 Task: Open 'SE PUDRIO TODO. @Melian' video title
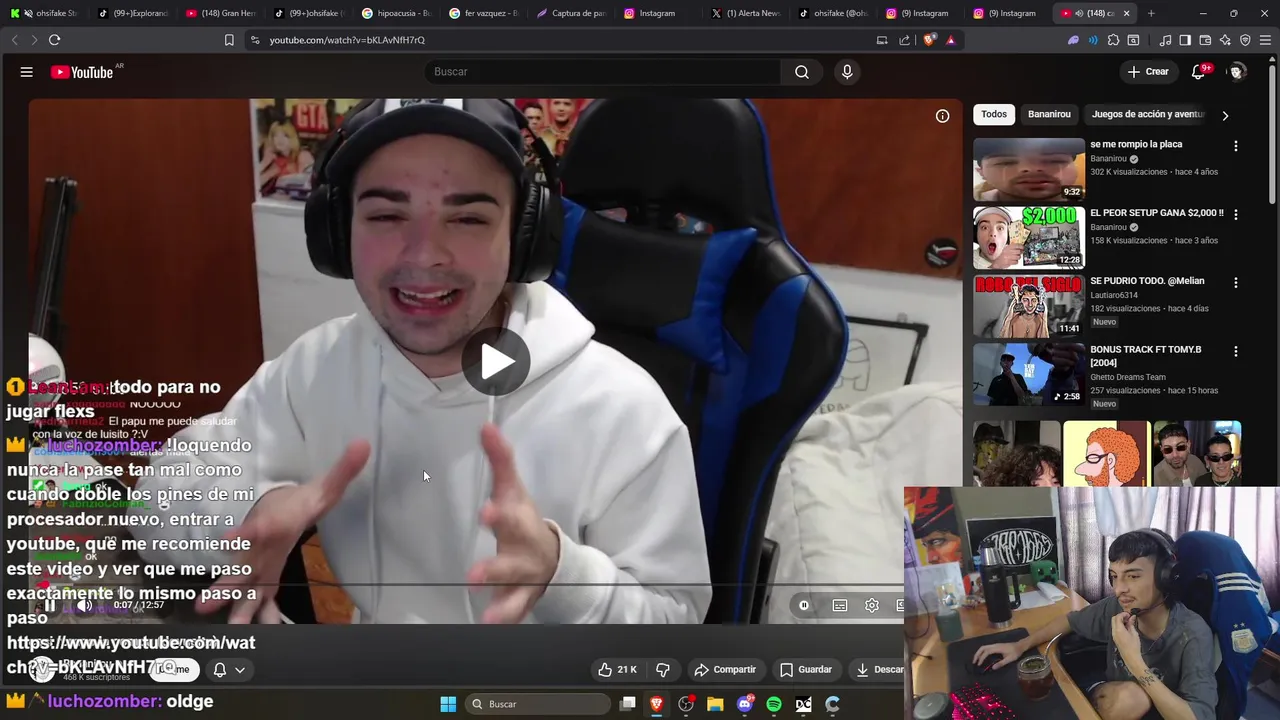click(x=1147, y=281)
